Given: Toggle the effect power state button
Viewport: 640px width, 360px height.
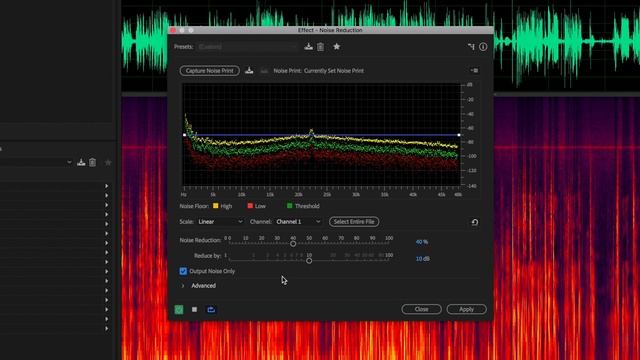Looking at the screenshot, I should coord(179,309).
